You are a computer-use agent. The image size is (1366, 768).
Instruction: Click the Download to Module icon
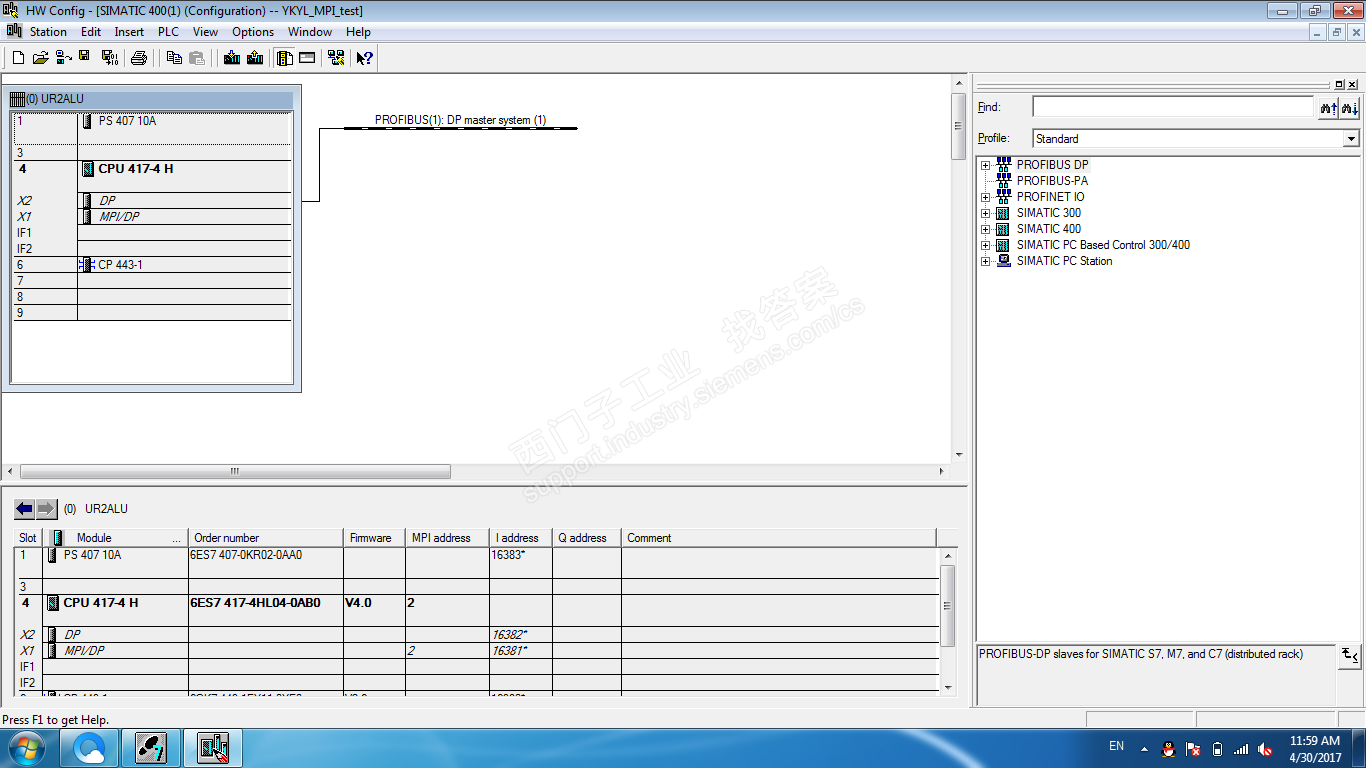point(232,58)
